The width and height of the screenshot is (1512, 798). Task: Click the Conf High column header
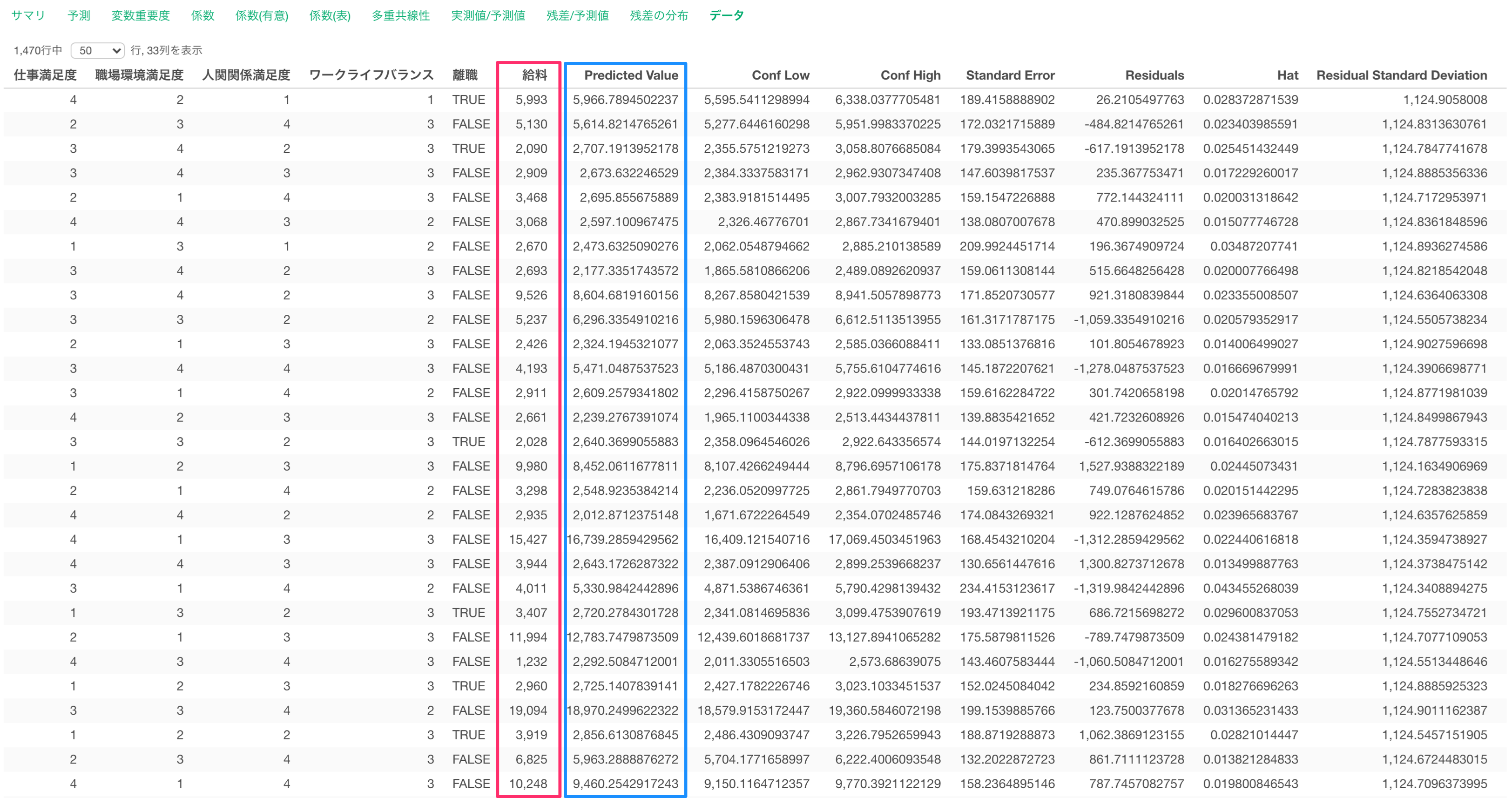tap(911, 75)
